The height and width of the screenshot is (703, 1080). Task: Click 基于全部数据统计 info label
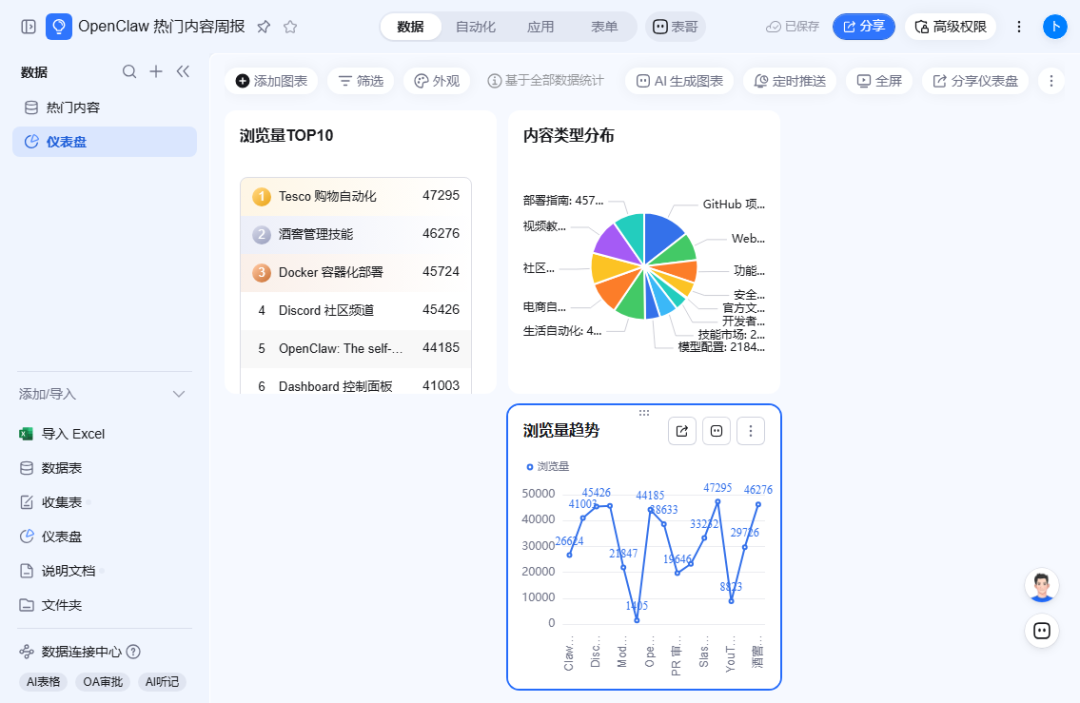click(545, 81)
